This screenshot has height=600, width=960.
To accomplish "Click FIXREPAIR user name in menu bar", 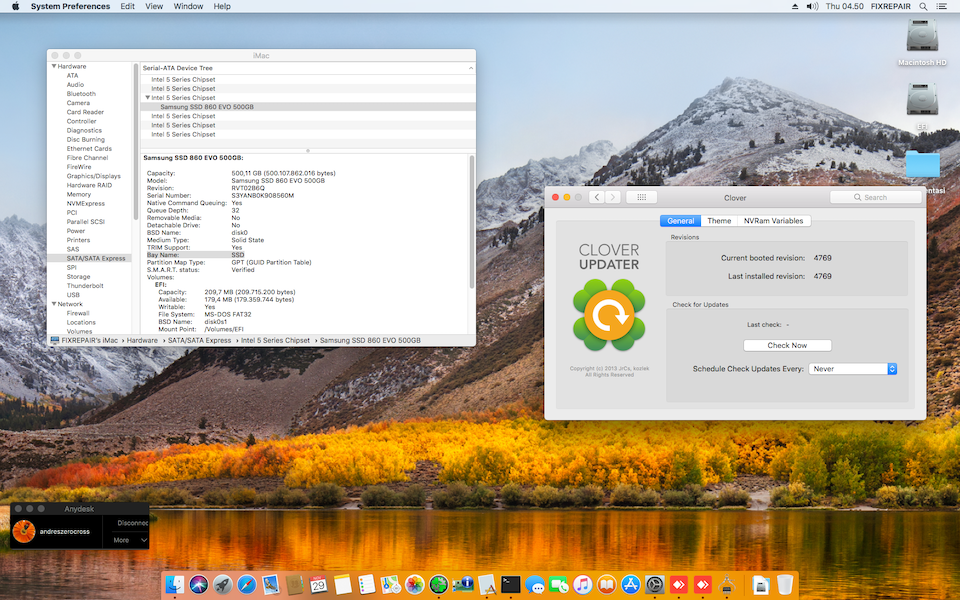I will (891, 6).
